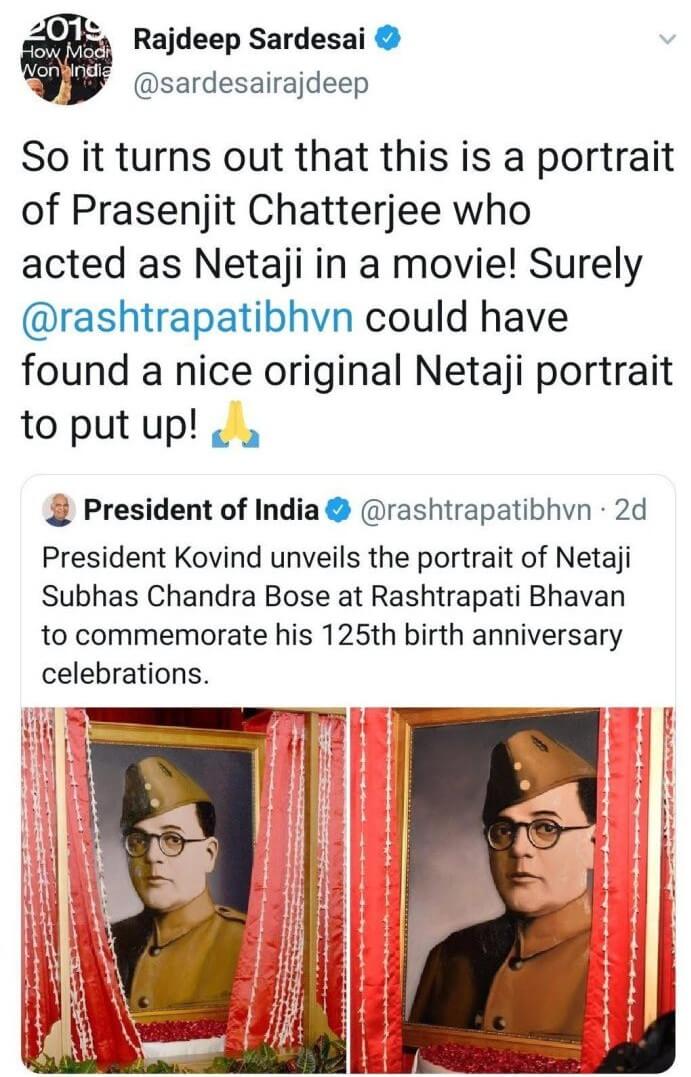Click the @sardesairajdeep handle
Image resolution: width=691 pixels, height=1077 pixels.
[251, 84]
